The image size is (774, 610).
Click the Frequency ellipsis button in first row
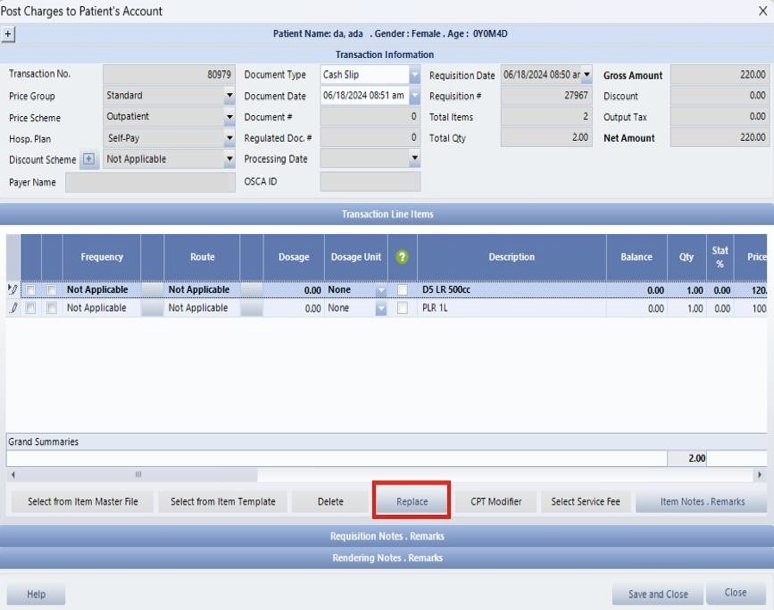click(x=152, y=290)
